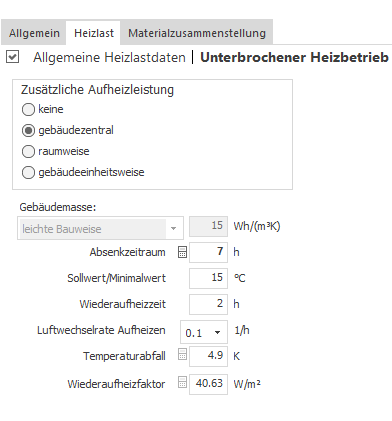Toggle checkbox left of Allgemeine Heizlastdaten
Screen dimensions: 392x421
(x=12, y=57)
